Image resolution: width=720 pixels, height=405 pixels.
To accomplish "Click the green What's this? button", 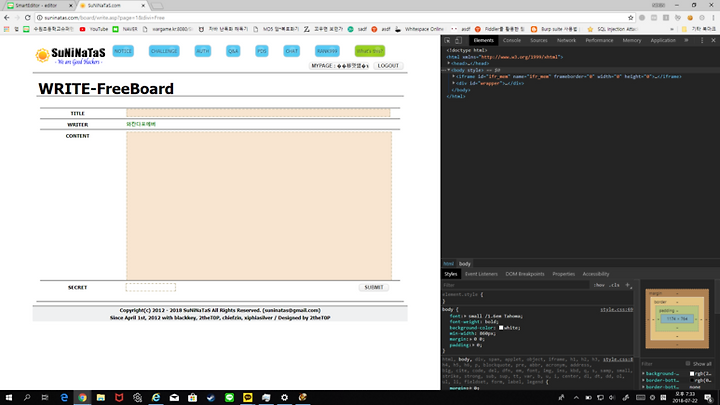I will click(370, 51).
